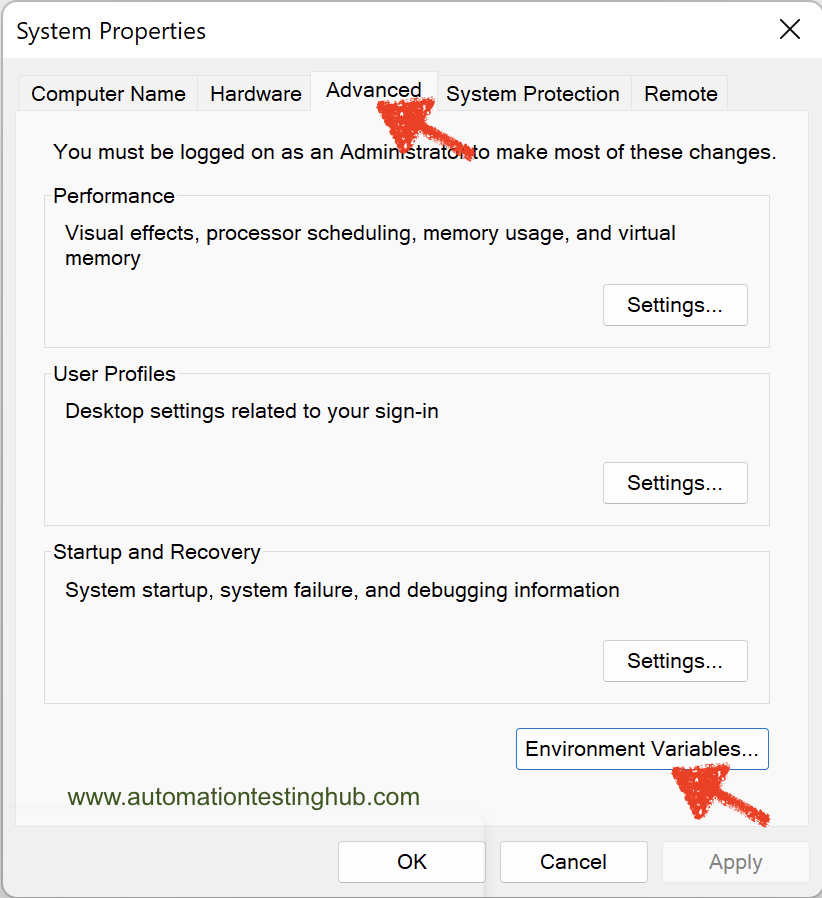This screenshot has height=898, width=822.
Task: Click the greyed Apply button
Action: click(x=736, y=862)
